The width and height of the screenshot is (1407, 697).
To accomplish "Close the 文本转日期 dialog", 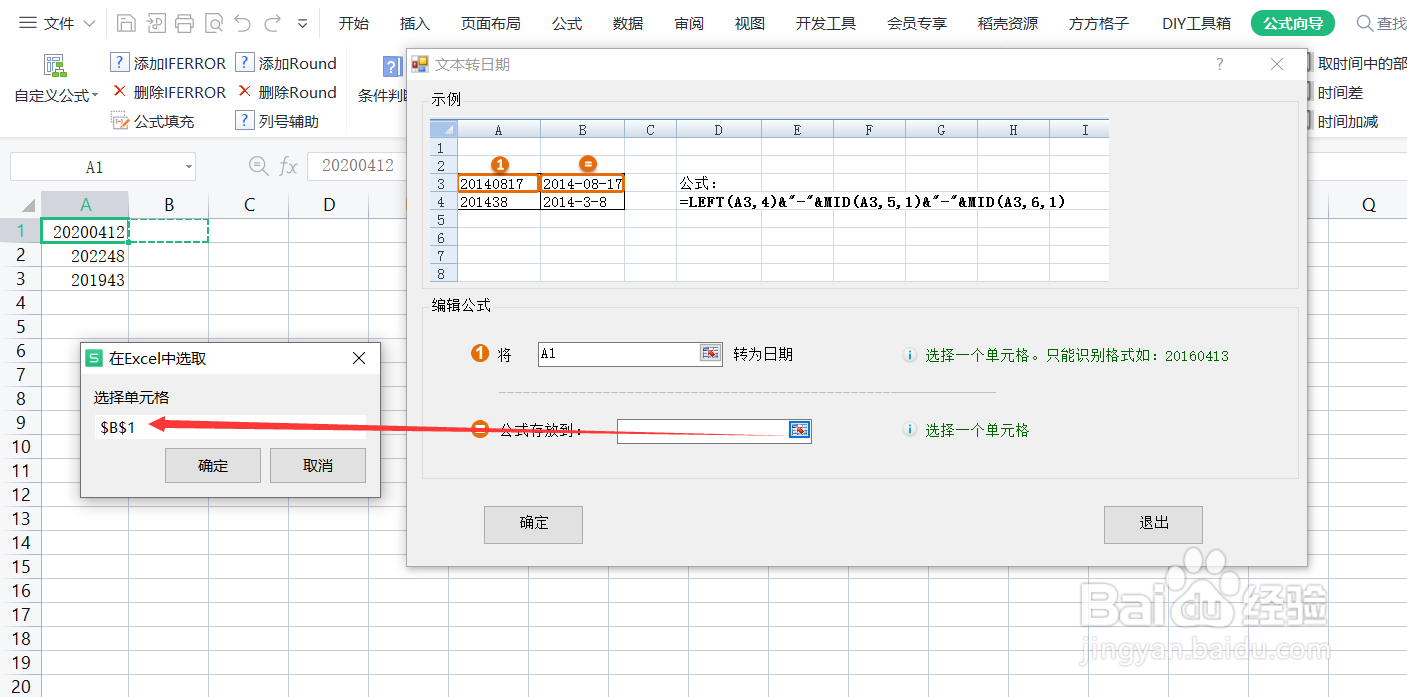I will 1277,64.
